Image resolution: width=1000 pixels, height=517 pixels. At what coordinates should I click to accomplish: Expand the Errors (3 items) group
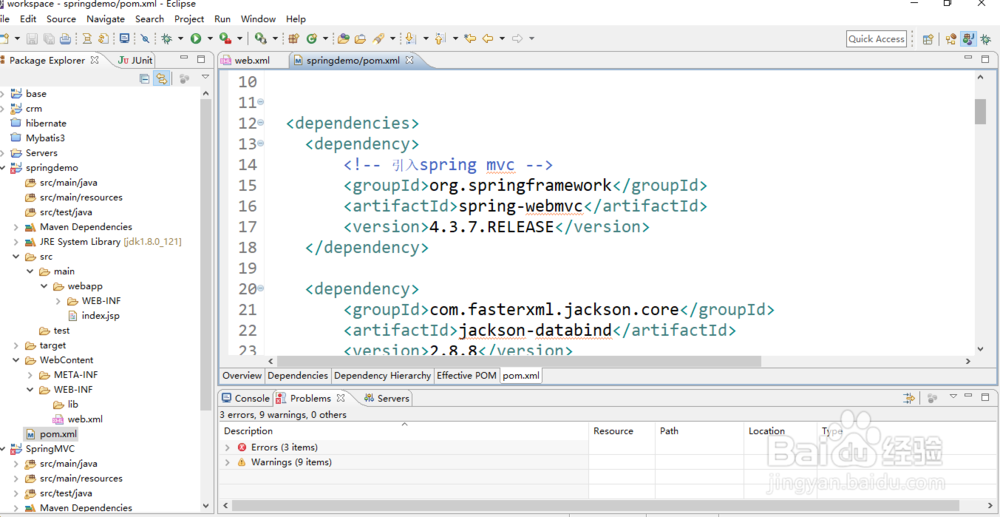228,448
